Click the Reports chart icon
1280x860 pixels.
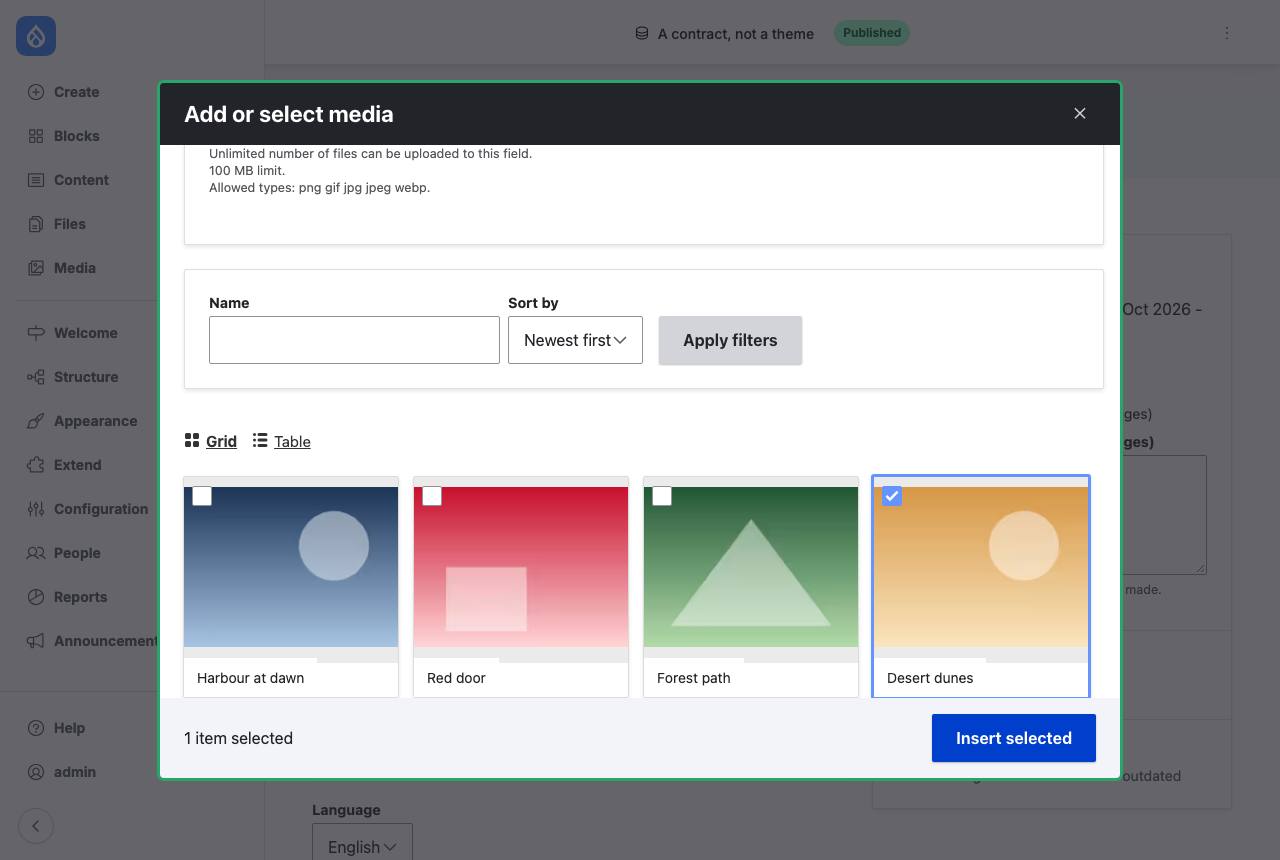click(36, 597)
